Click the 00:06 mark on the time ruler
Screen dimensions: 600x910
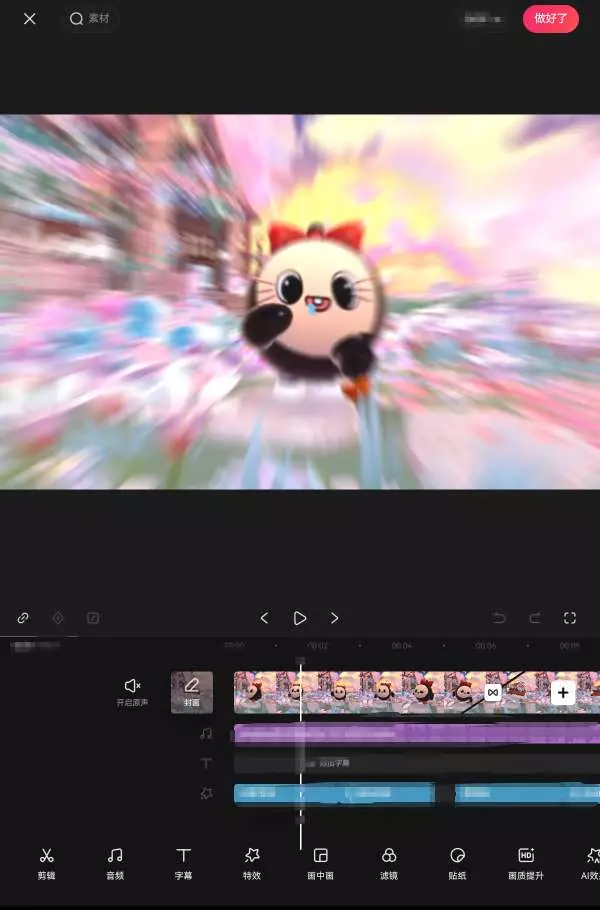coord(486,645)
